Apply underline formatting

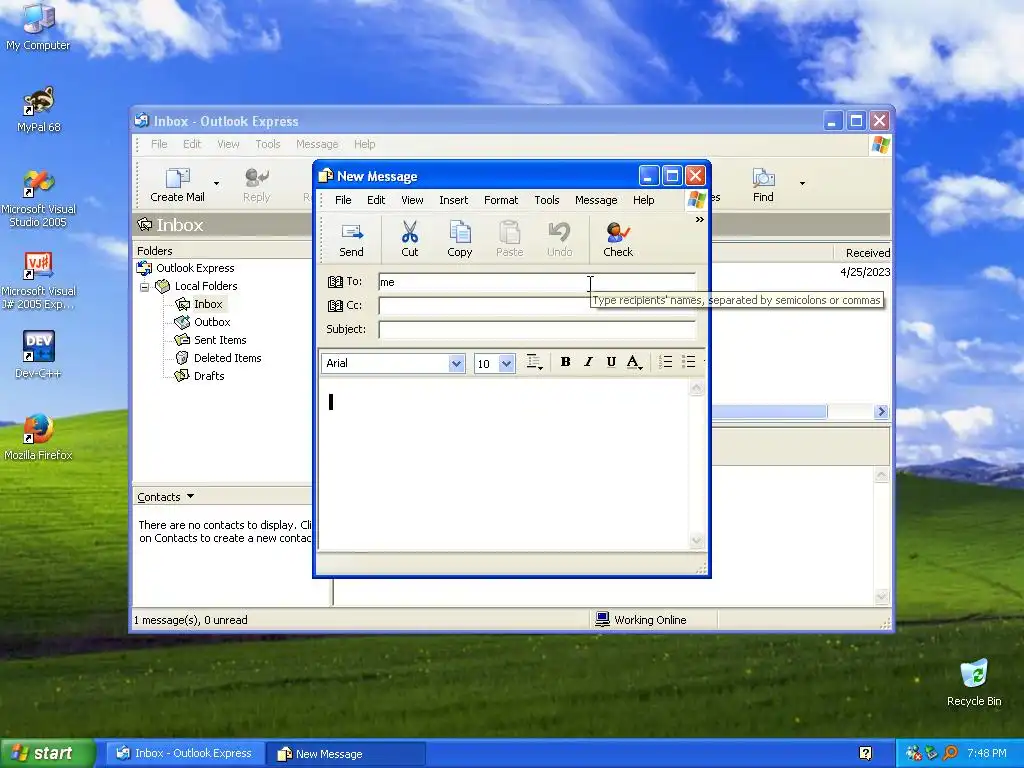tap(611, 362)
